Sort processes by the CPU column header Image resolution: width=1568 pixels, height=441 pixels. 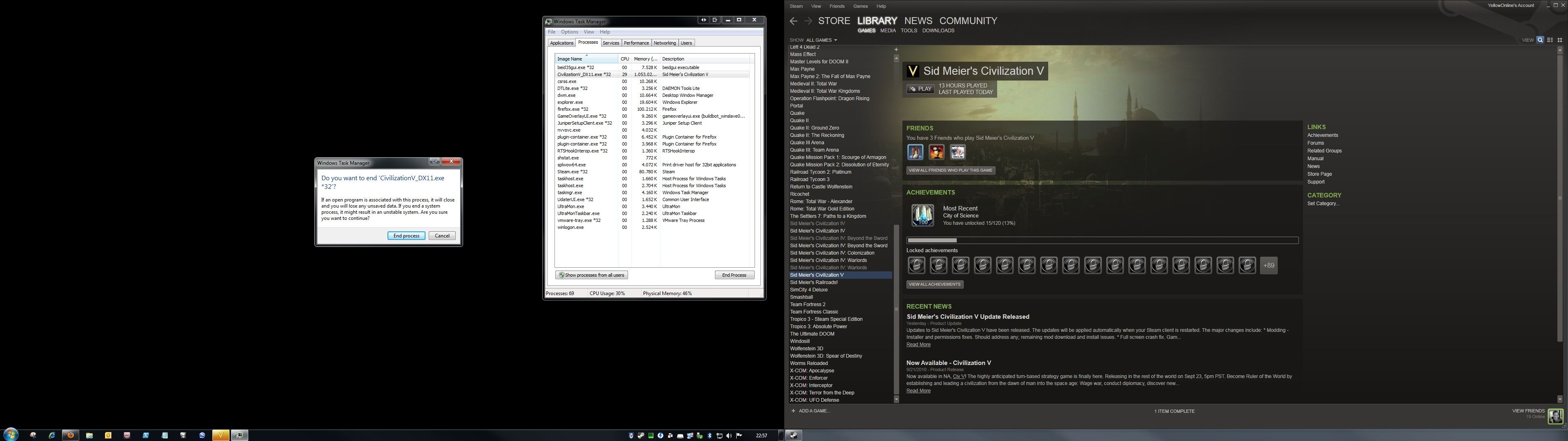624,59
